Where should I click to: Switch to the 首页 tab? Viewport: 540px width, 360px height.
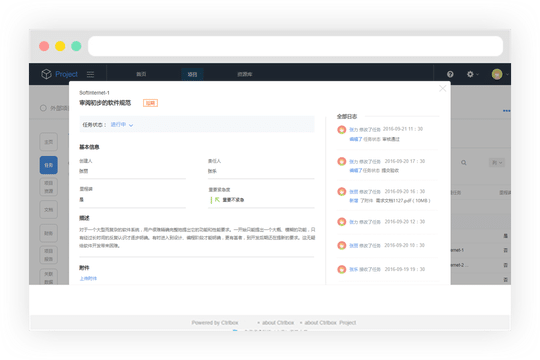click(x=141, y=74)
